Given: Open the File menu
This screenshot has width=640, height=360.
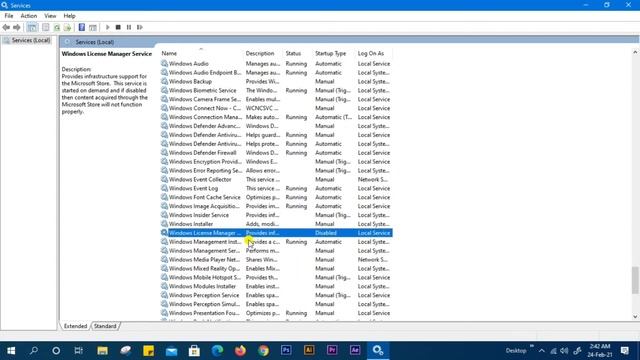Looking at the screenshot, I should point(9,16).
